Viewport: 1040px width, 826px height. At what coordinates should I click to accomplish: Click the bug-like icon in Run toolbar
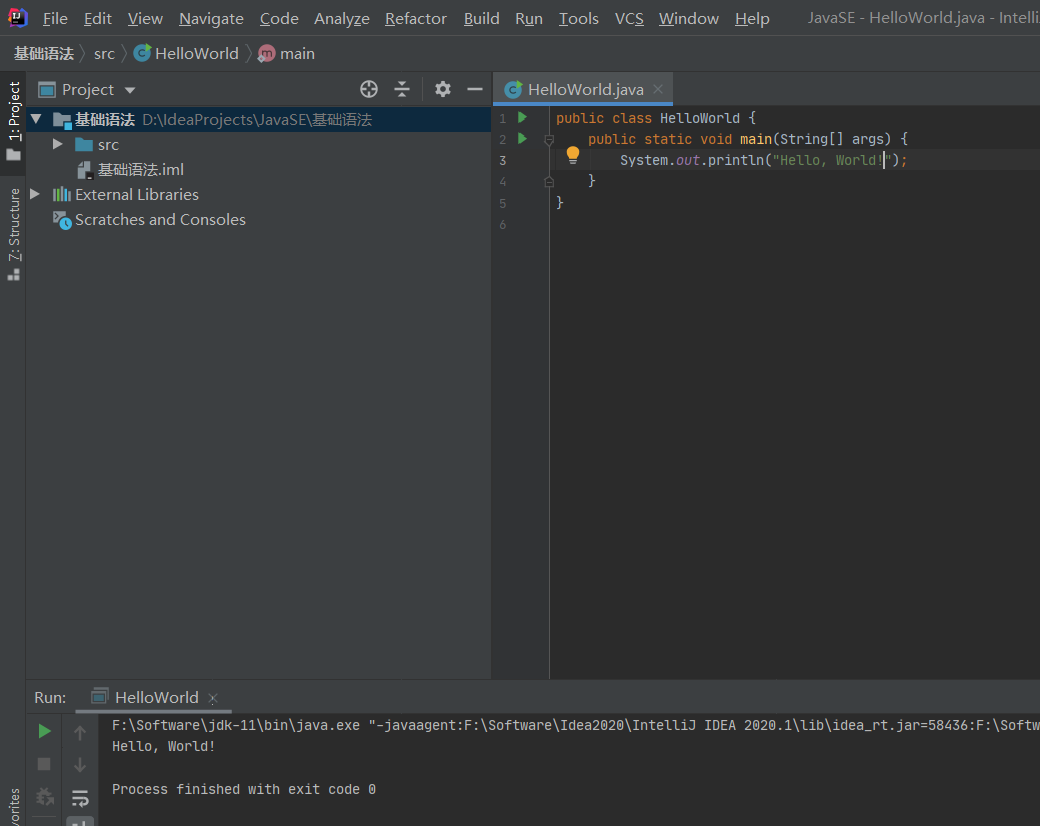pyautogui.click(x=44, y=796)
